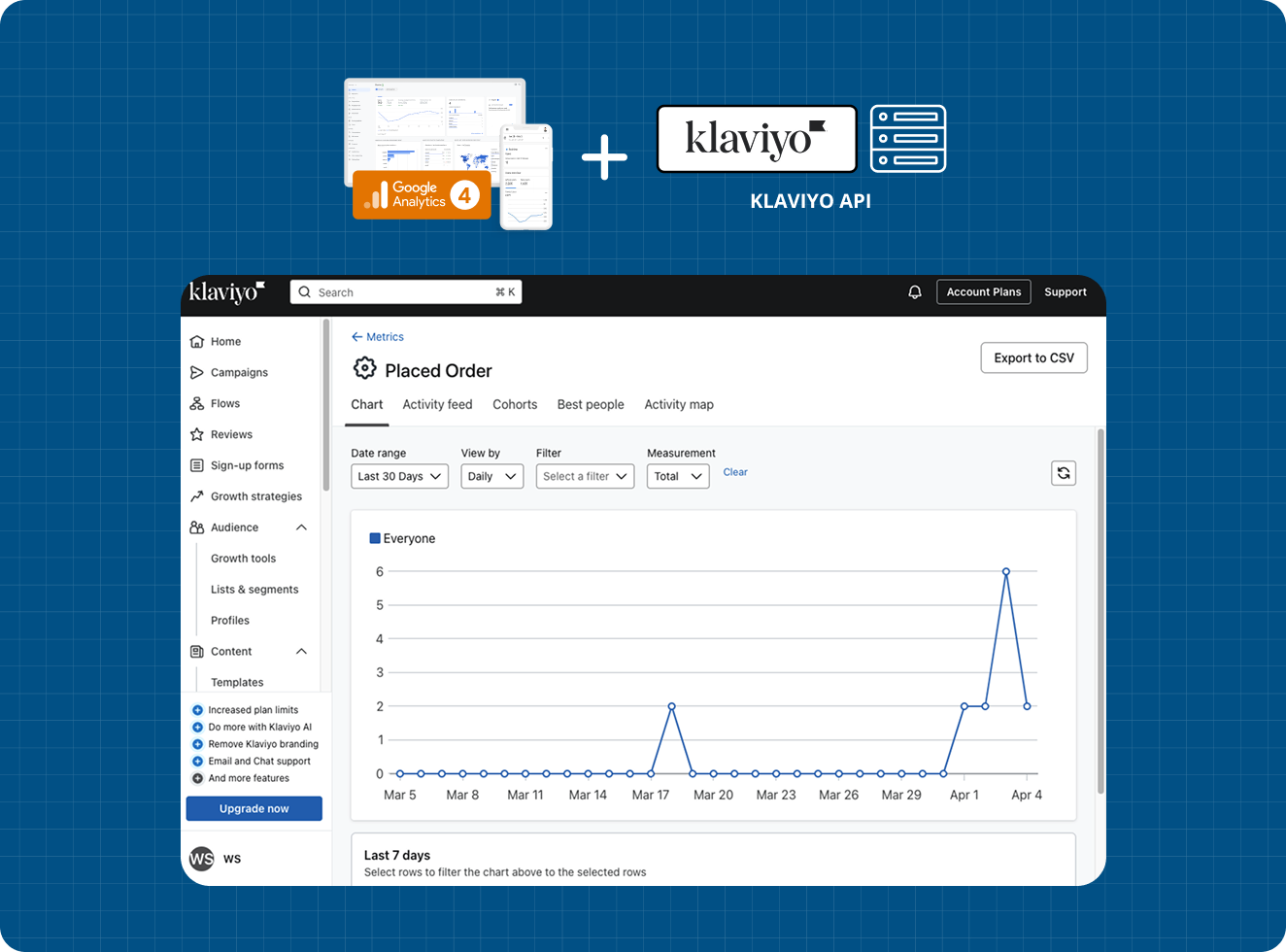The height and width of the screenshot is (952, 1286).
Task: Click the refresh icon above the chart
Action: pyautogui.click(x=1064, y=473)
